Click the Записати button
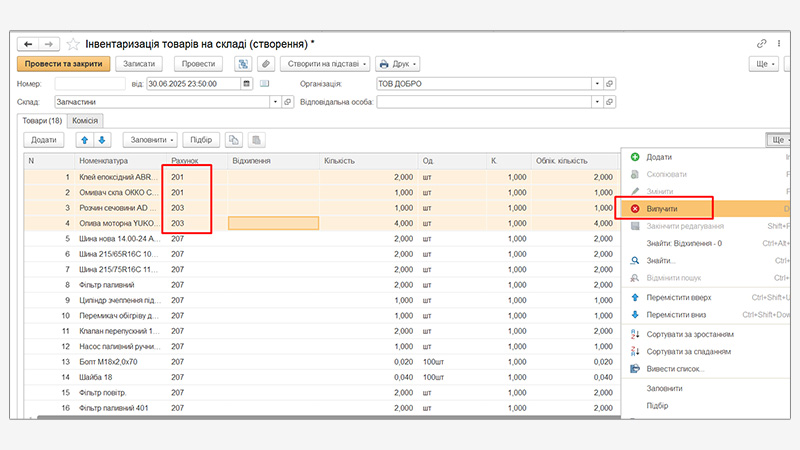 (x=140, y=64)
